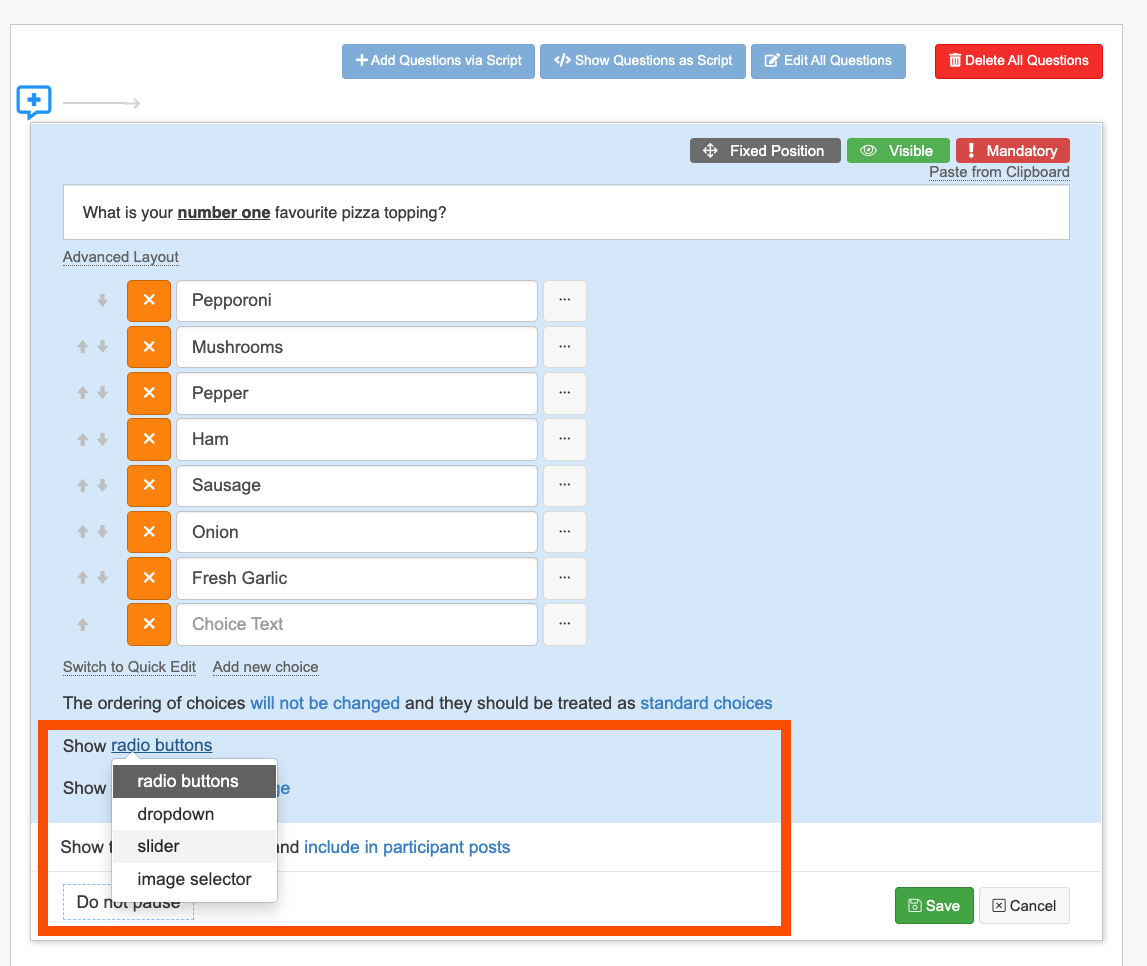Screen dimensions: 1147x966
Task: Delete the Sausage choice using orange X
Action: [149, 486]
